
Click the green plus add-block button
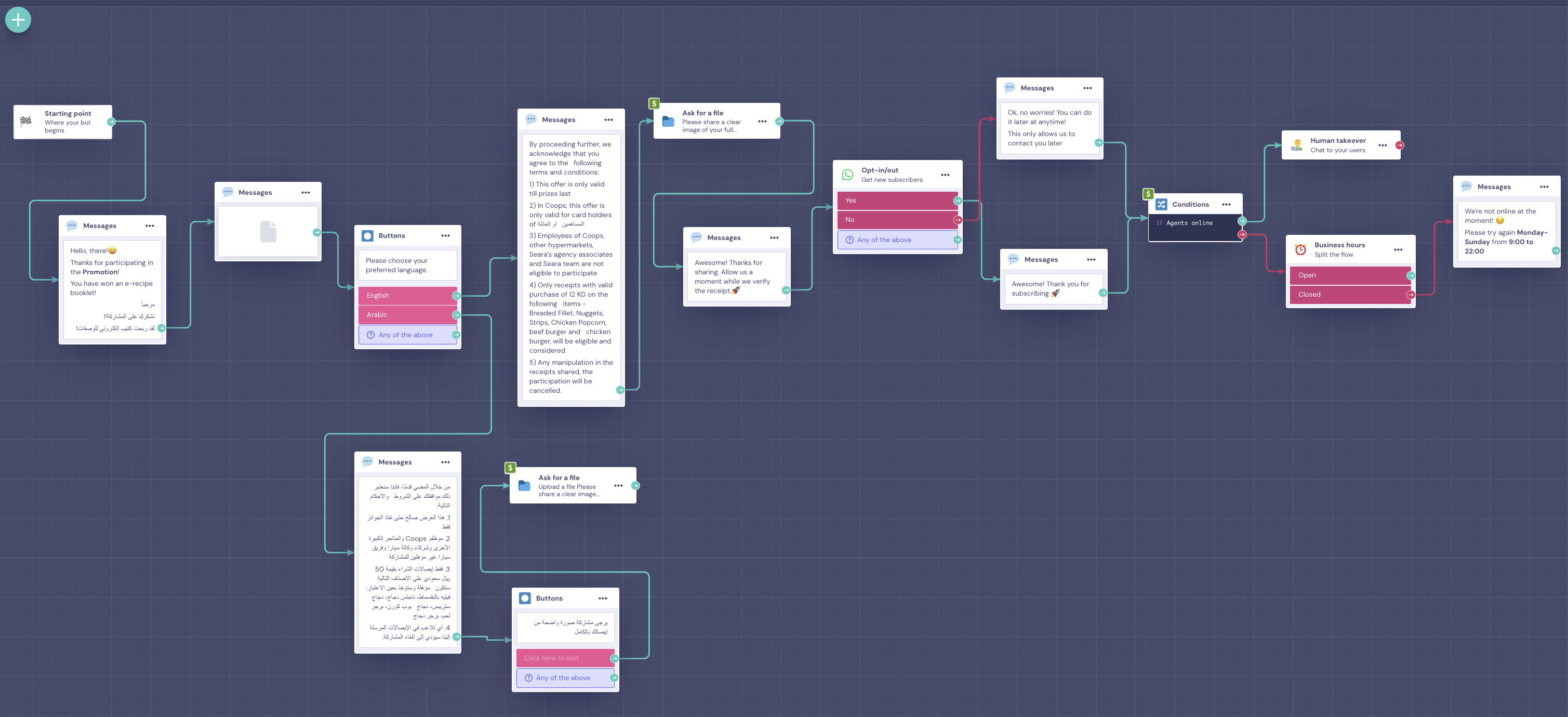18,20
